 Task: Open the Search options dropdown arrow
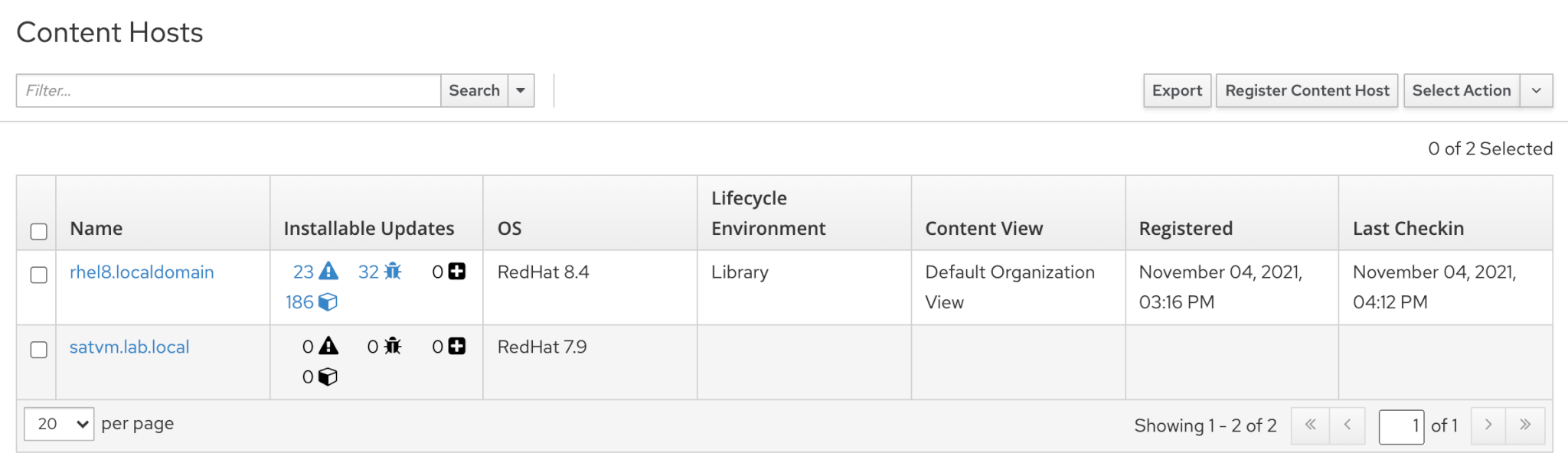tap(521, 90)
